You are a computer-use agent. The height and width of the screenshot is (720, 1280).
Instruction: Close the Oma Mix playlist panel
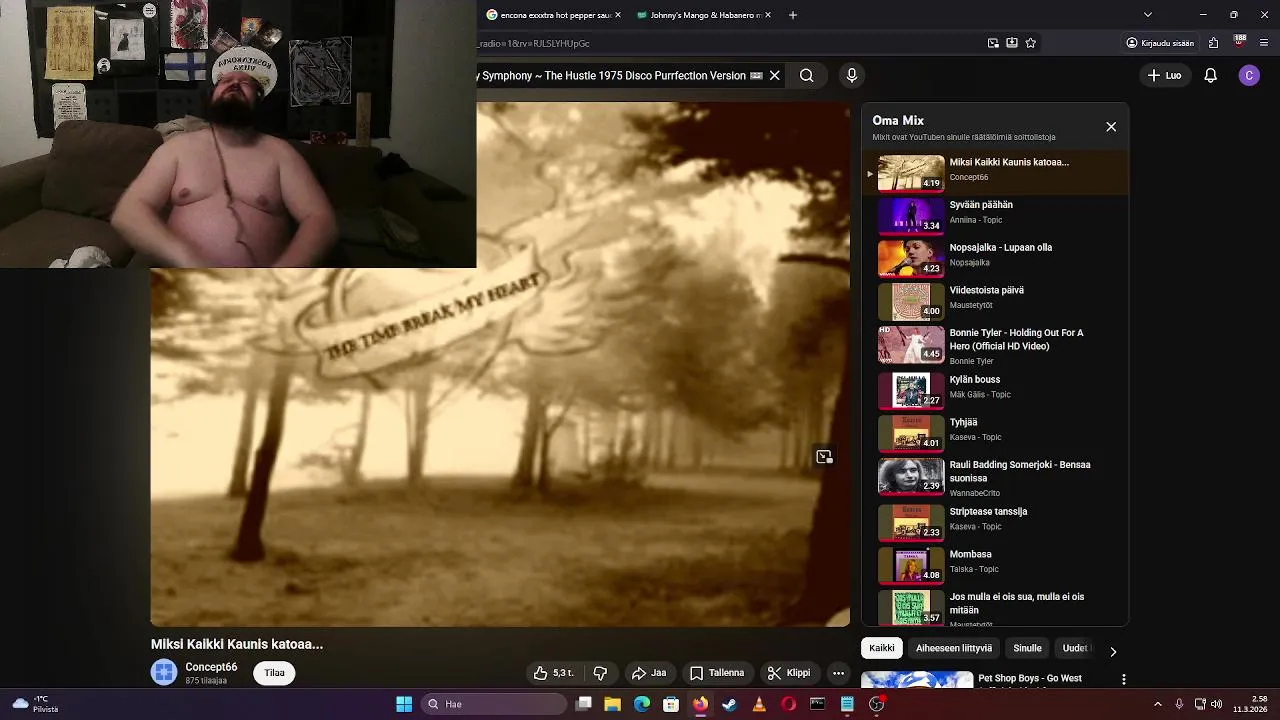(x=1111, y=127)
